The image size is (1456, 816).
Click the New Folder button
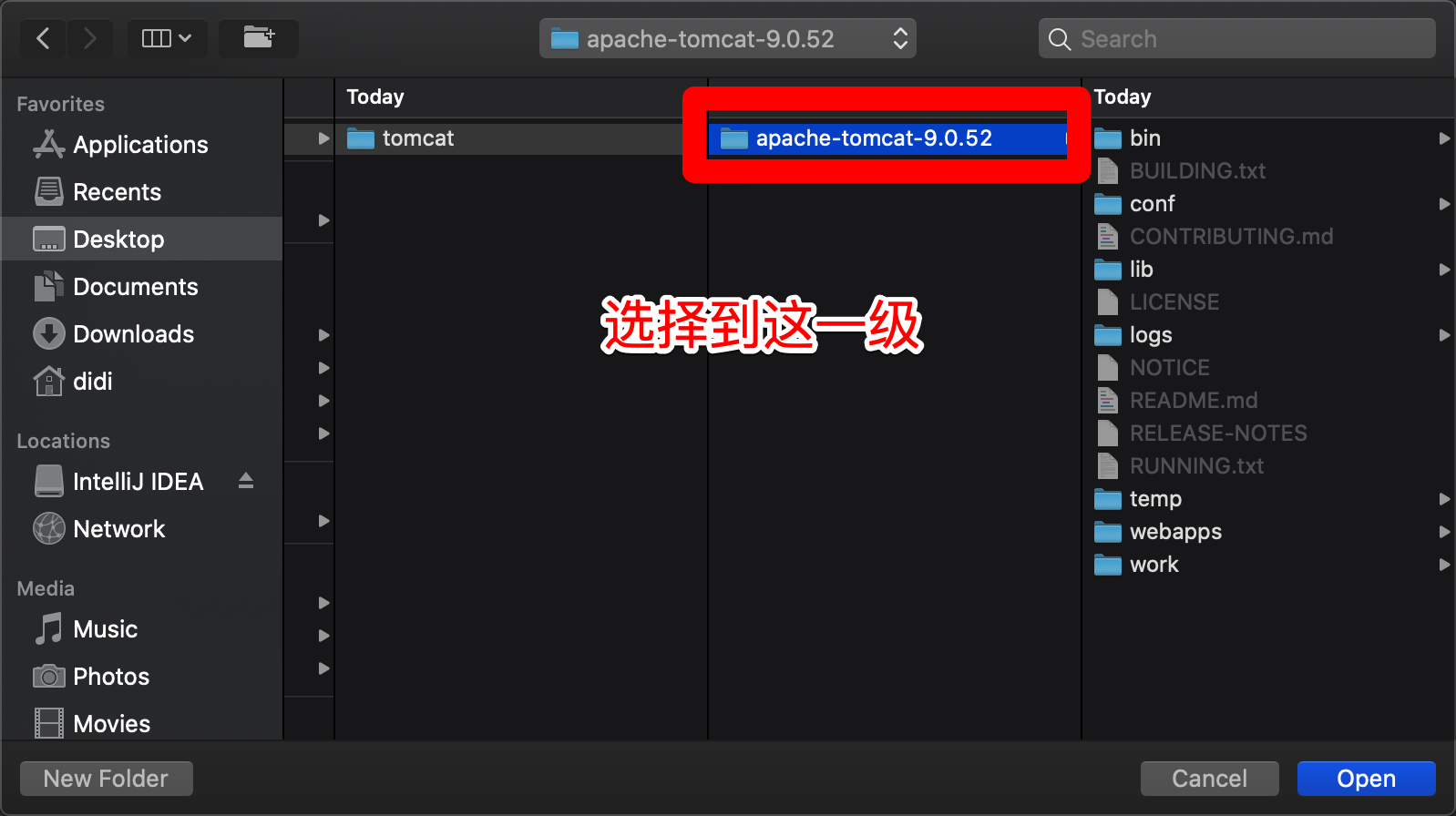coord(107,779)
